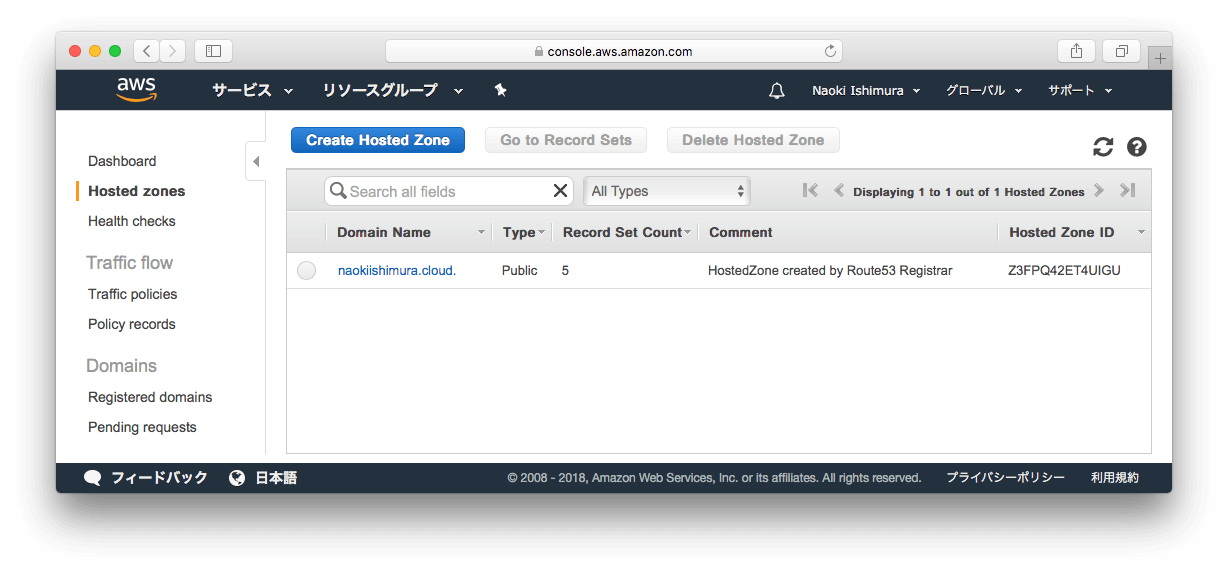Go to next page of hosted zones

pyautogui.click(x=1099, y=191)
